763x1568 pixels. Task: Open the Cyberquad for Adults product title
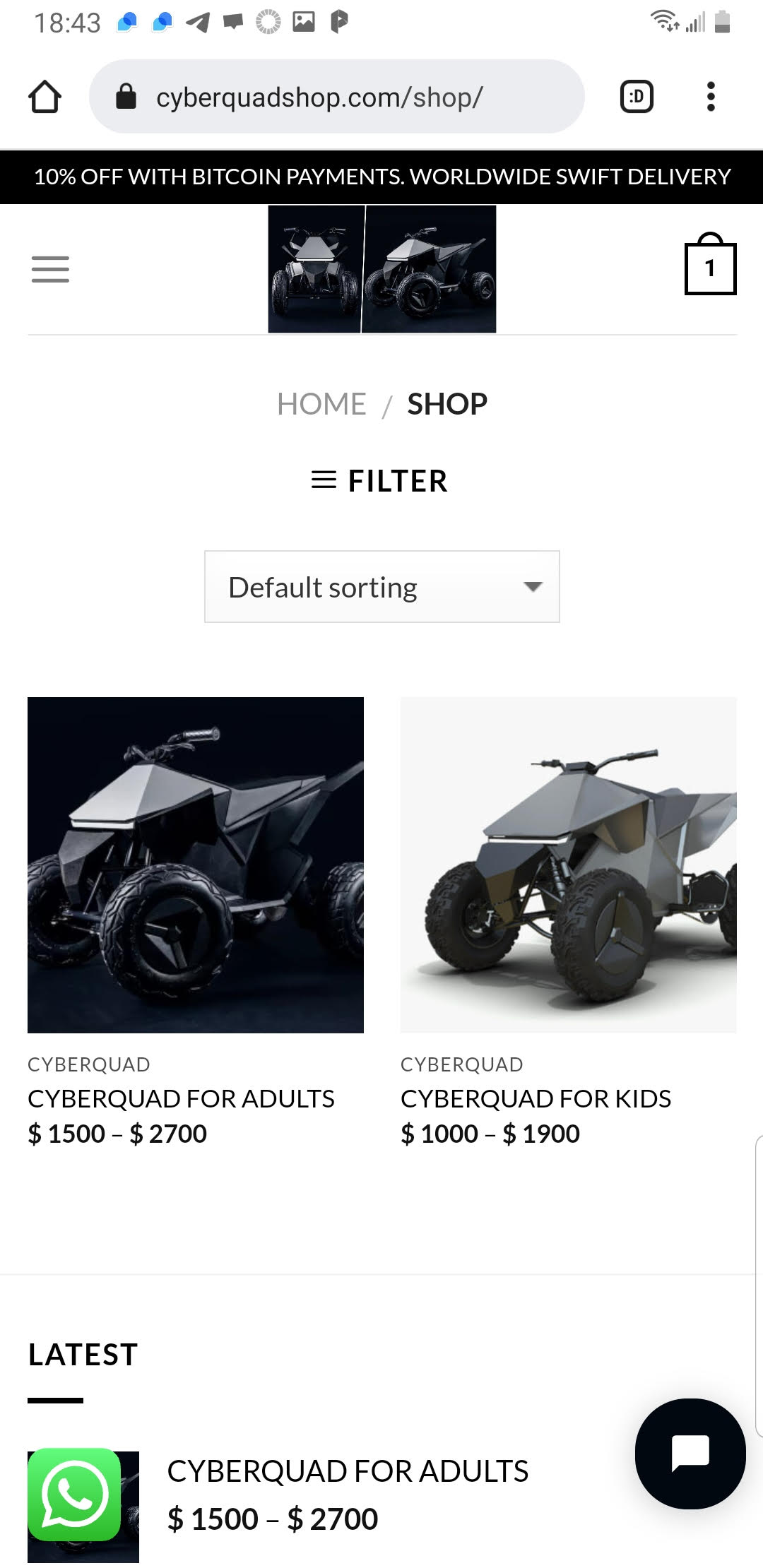click(181, 1099)
